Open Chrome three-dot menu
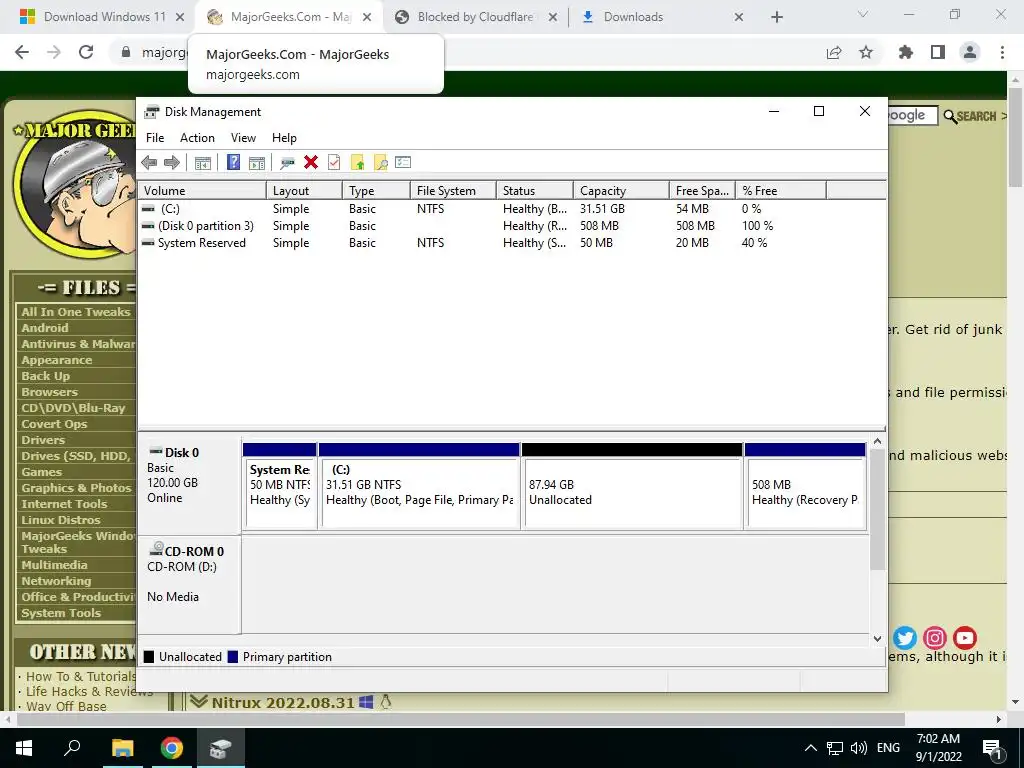The height and width of the screenshot is (768, 1024). (1002, 52)
